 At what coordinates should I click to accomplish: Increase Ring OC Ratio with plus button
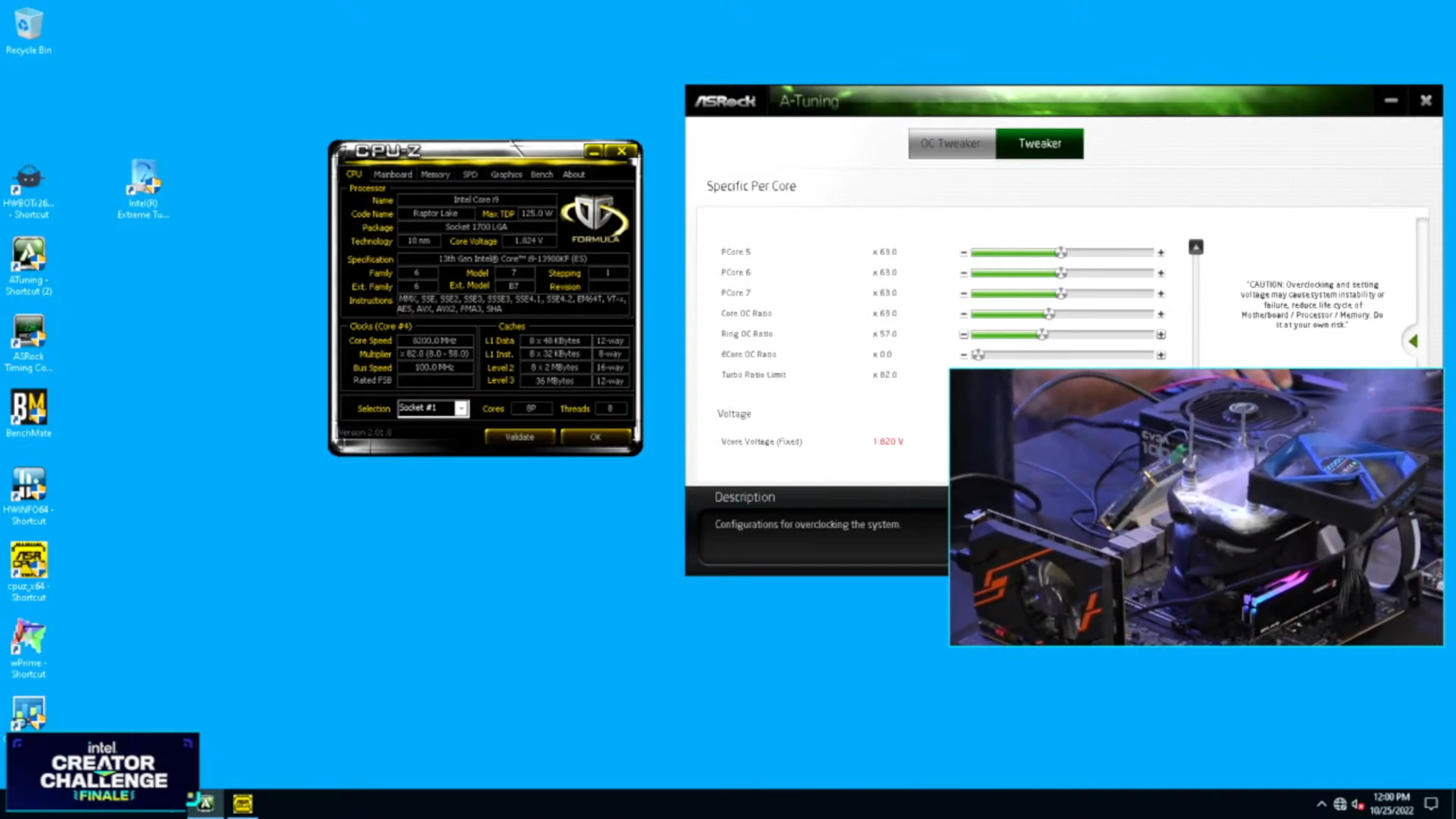point(1161,335)
